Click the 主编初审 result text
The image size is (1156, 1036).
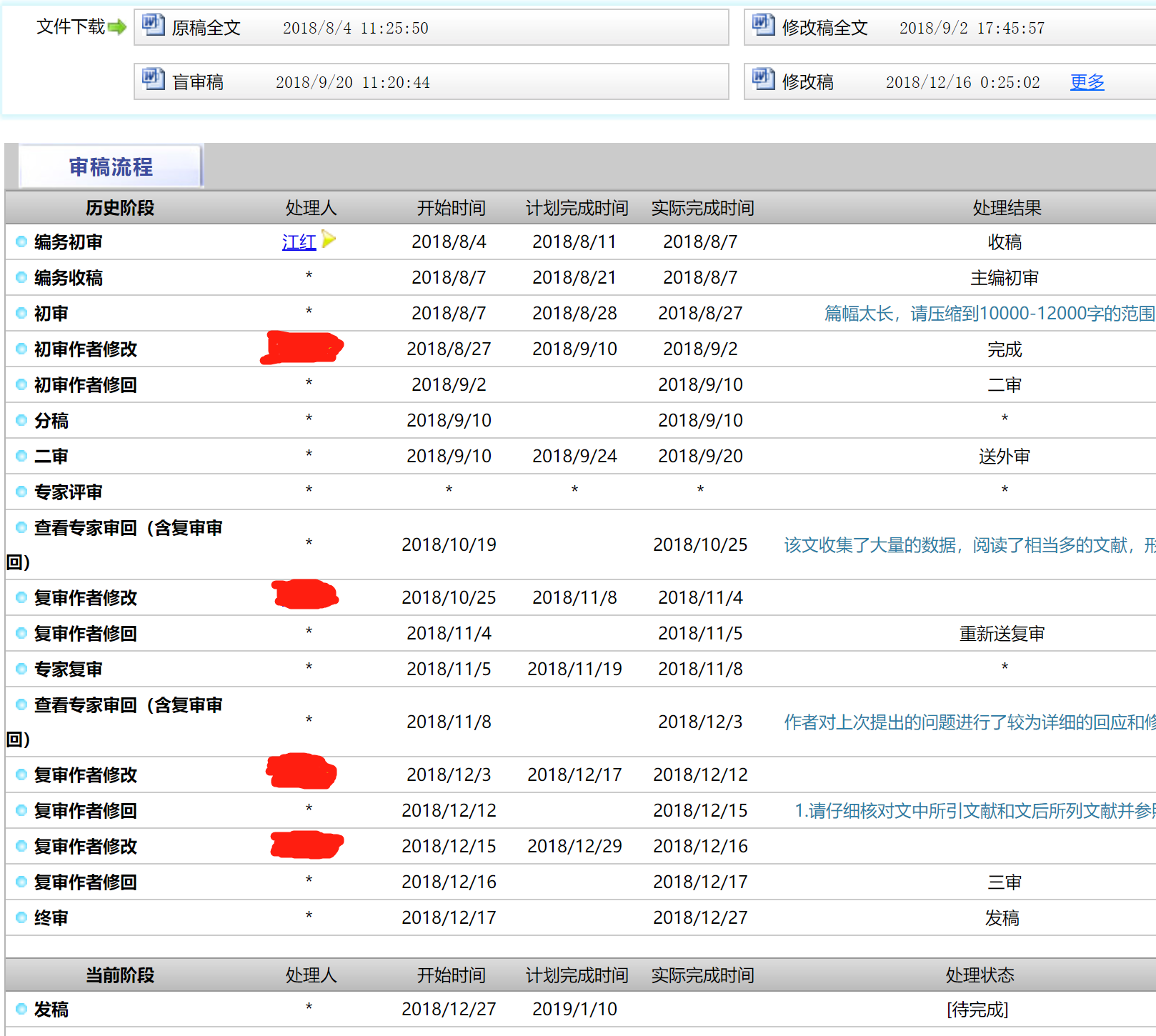point(1005,278)
